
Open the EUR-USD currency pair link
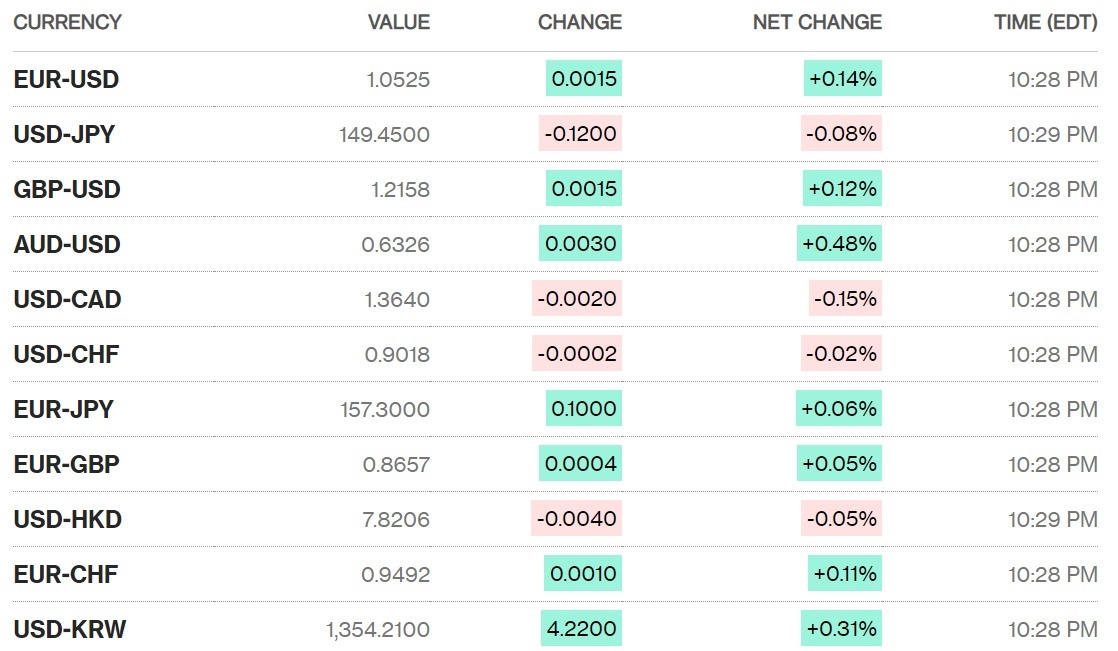[x=66, y=80]
